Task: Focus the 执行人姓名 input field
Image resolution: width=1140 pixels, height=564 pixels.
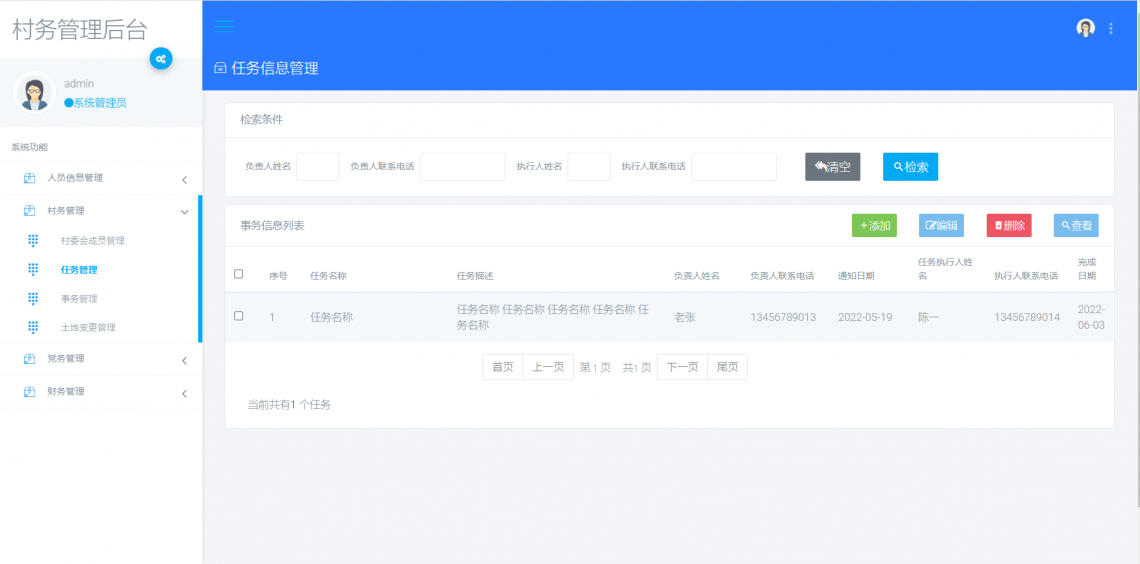Action: coord(589,166)
